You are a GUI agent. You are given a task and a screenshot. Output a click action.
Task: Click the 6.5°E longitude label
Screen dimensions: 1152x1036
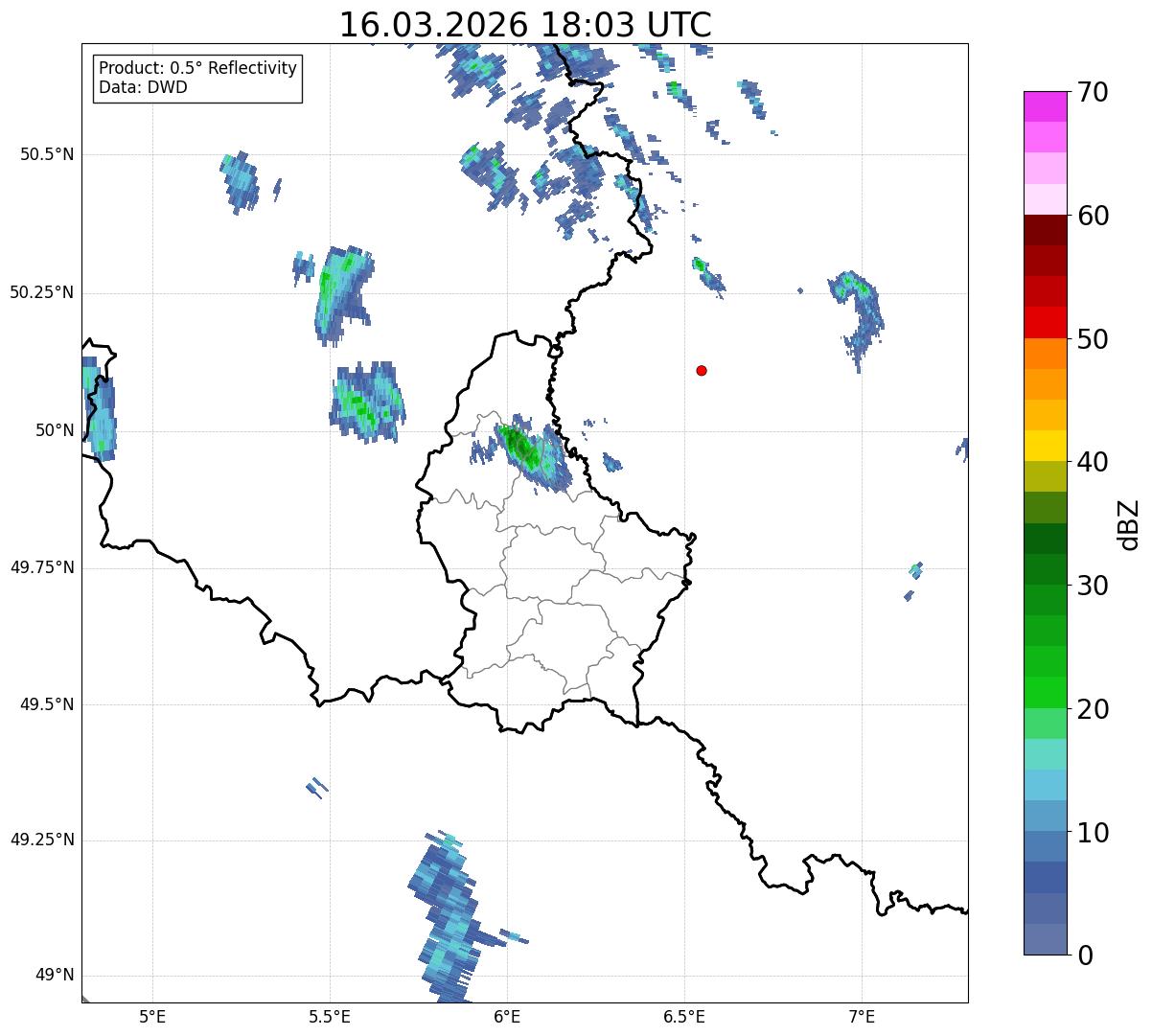(x=684, y=1017)
